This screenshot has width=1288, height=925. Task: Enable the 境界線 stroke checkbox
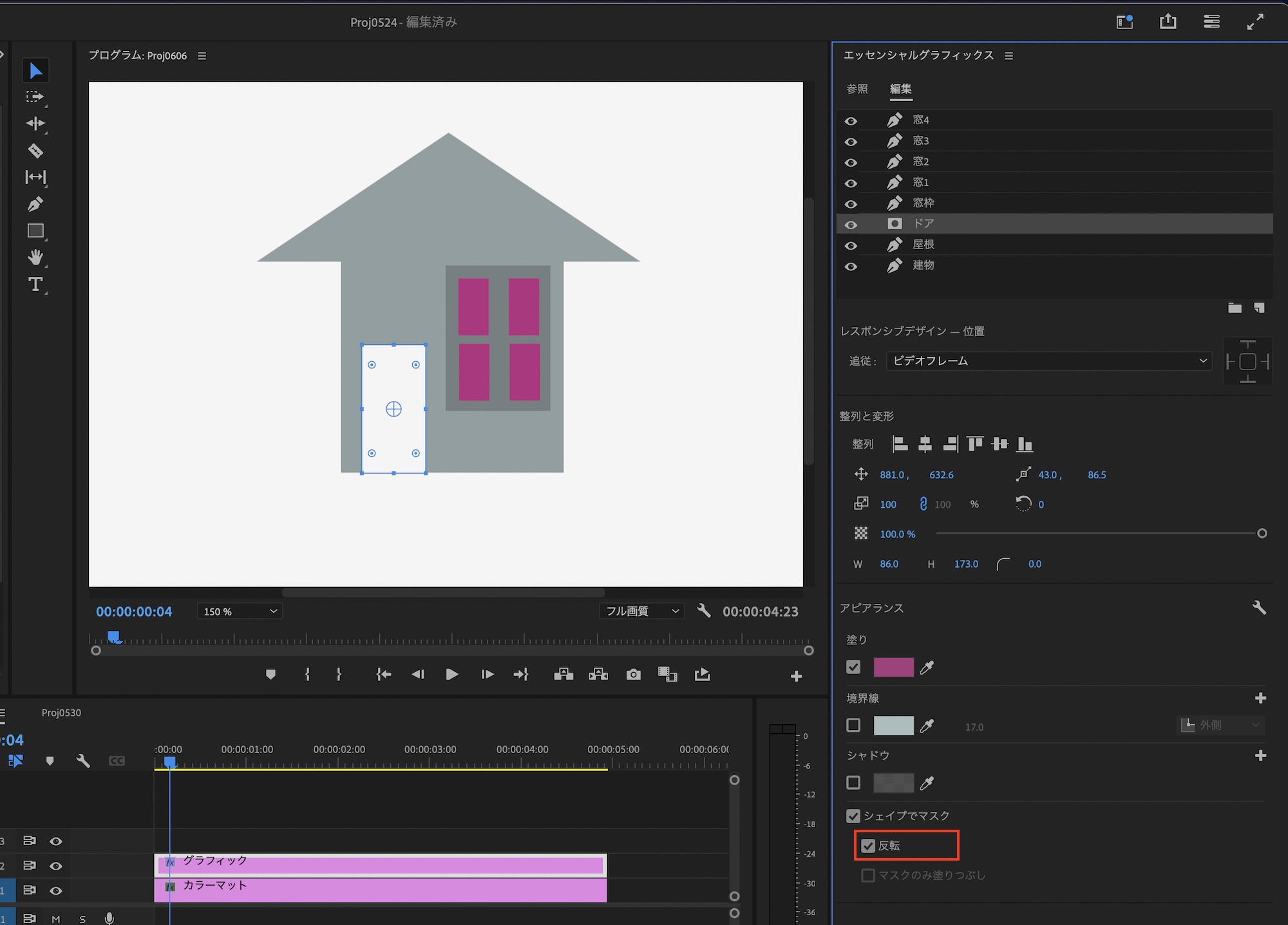853,725
